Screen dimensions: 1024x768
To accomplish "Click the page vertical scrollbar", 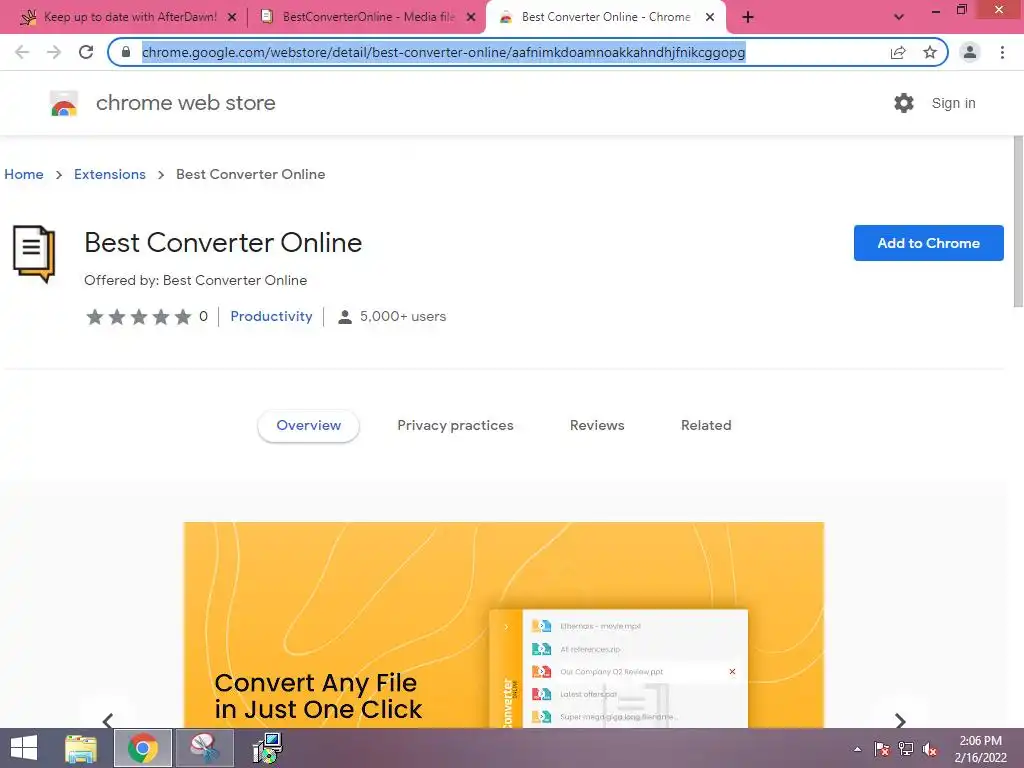I will click(x=1018, y=222).
